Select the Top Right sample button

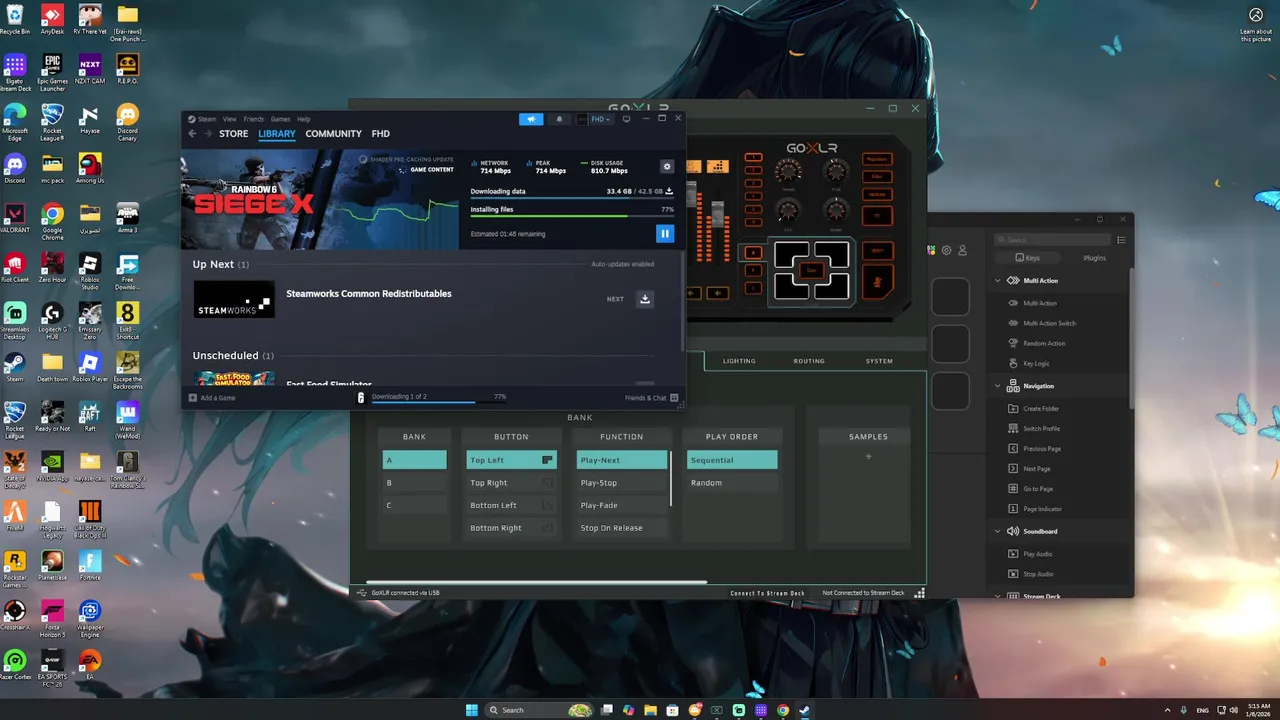511,483
